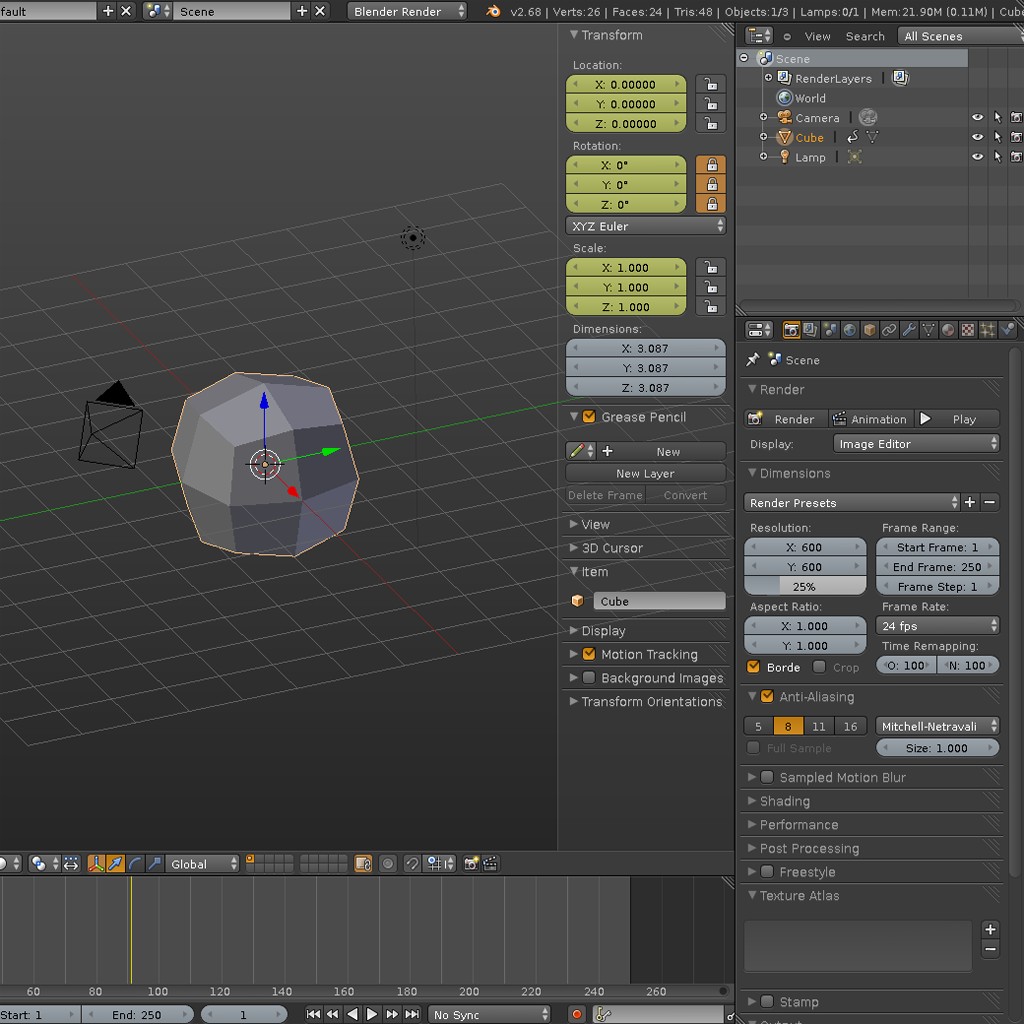The width and height of the screenshot is (1024, 1024).
Task: Open the Modifiers wrench properties tab
Action: click(x=909, y=330)
